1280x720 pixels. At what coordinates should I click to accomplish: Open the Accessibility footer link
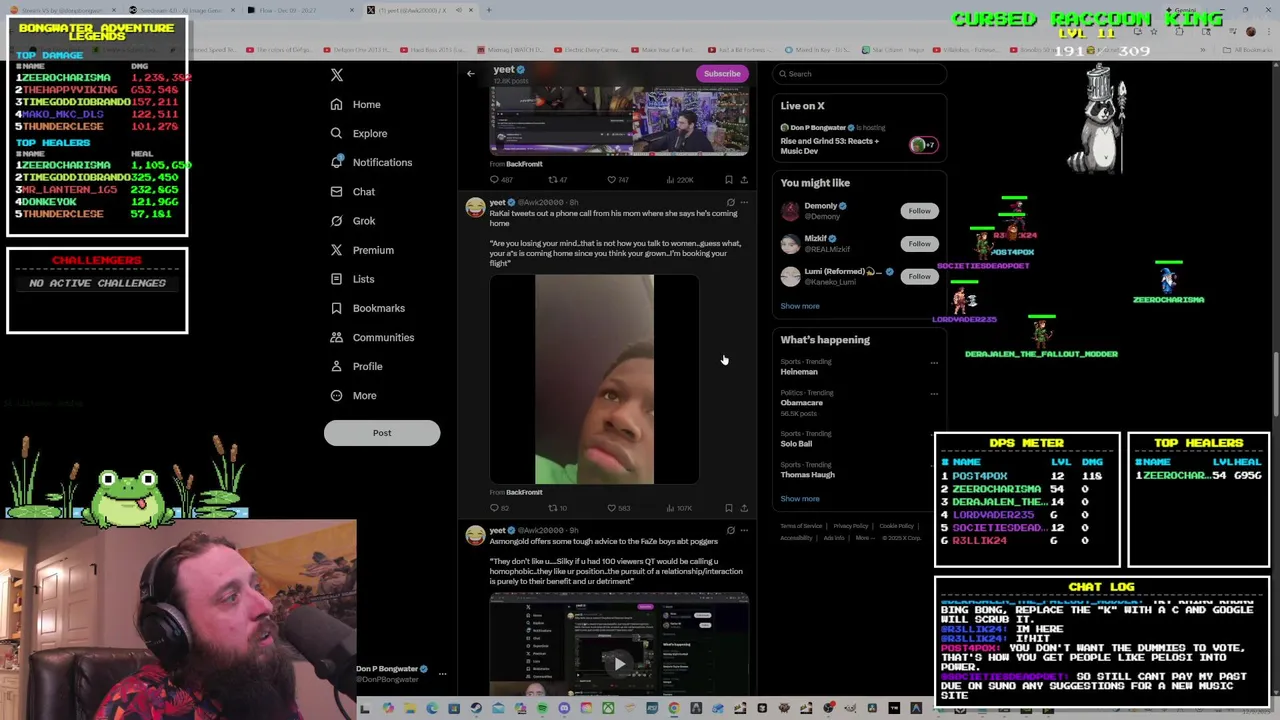click(x=797, y=538)
